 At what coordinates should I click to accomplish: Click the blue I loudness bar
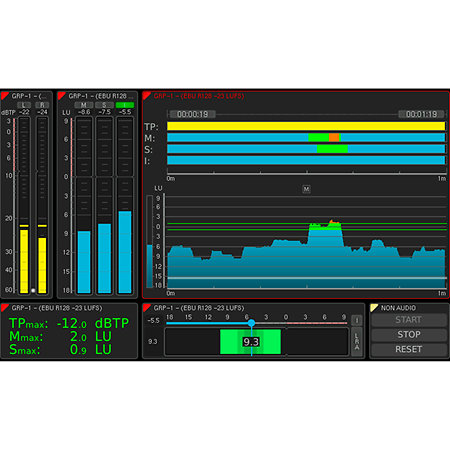[x=125, y=252]
